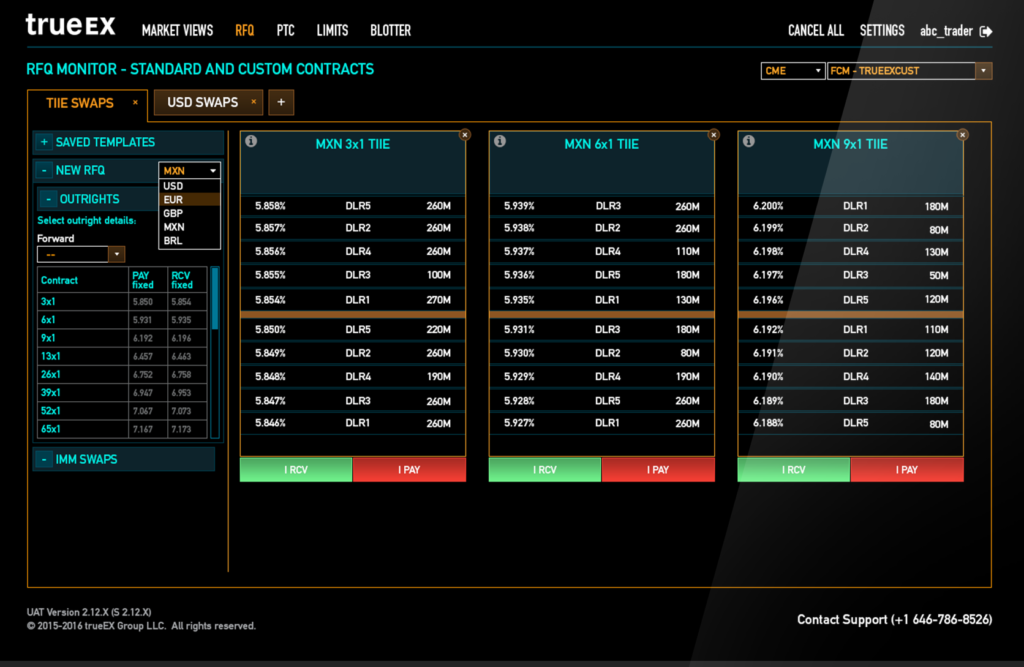Close the MXN 3x1 TIIE panel

point(465,134)
